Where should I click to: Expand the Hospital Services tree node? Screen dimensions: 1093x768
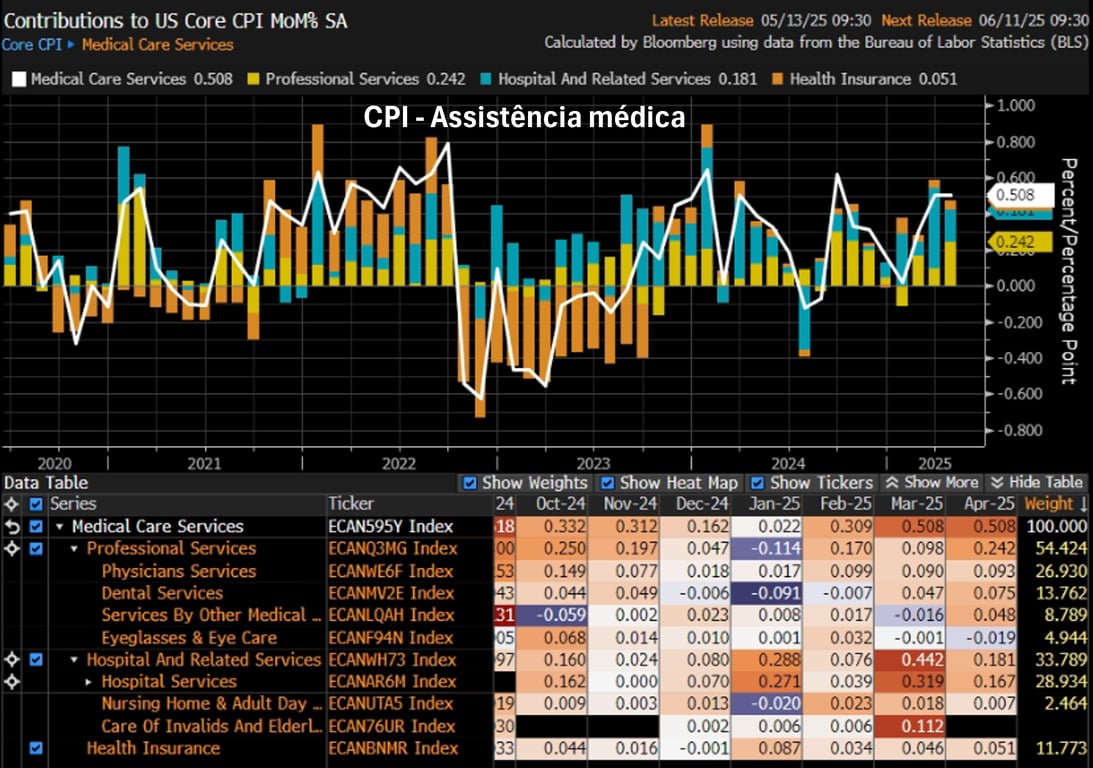[89, 682]
